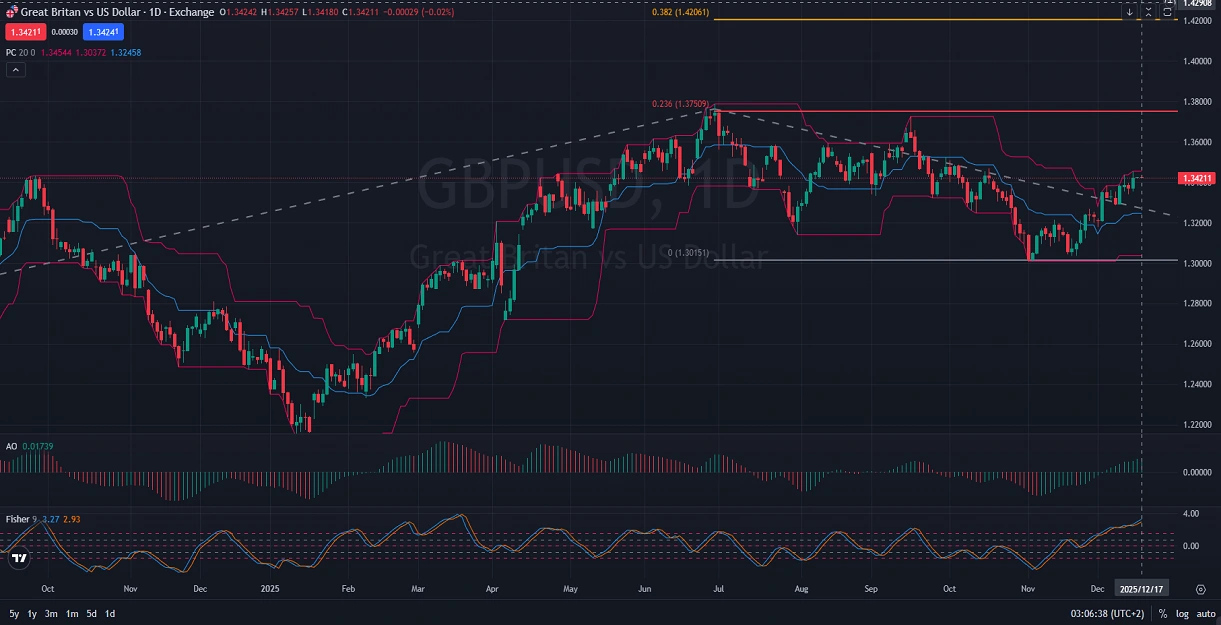Click the blue buy price 1.34241 button
The width and height of the screenshot is (1221, 625).
[x=103, y=32]
